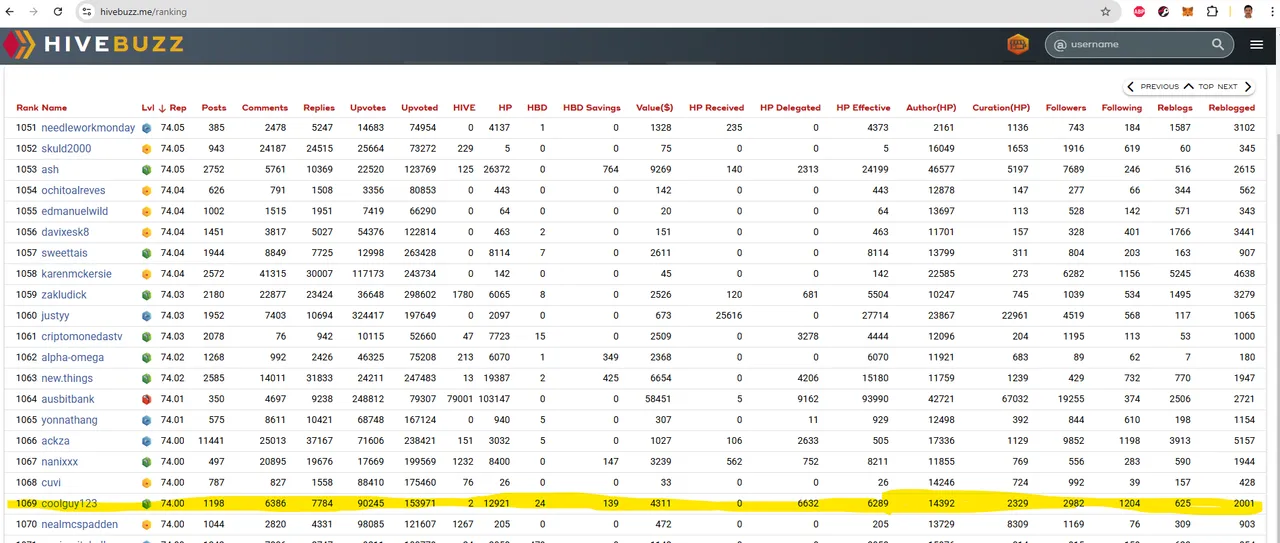Go back with the browser back arrow

coord(11,12)
